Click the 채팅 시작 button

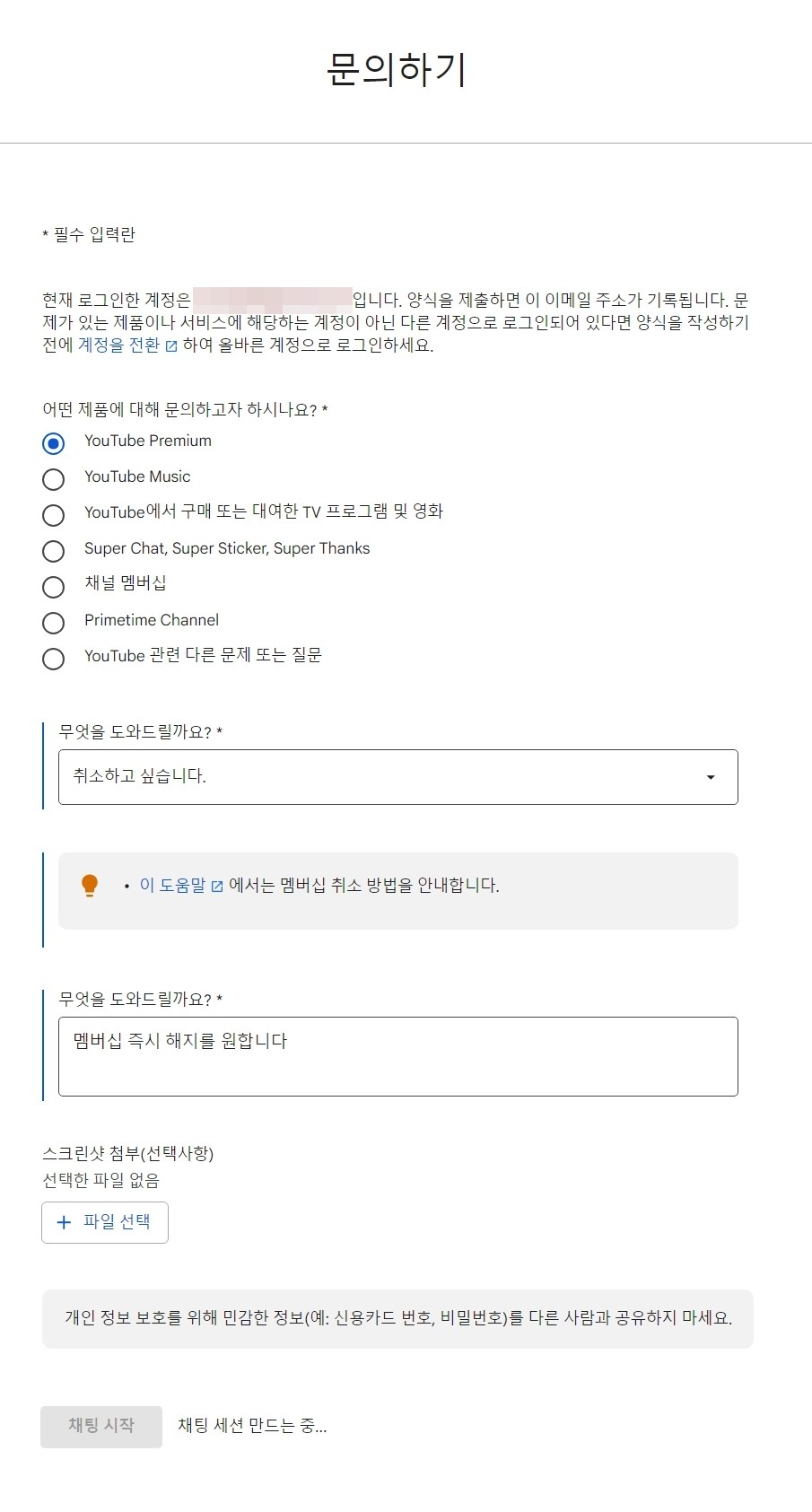(101, 1427)
